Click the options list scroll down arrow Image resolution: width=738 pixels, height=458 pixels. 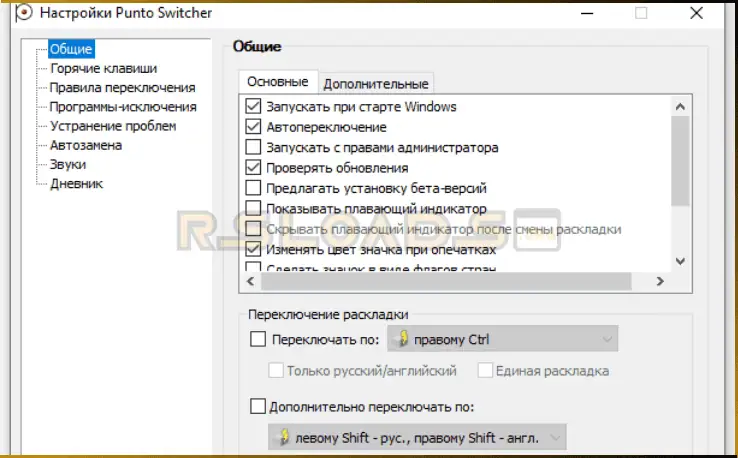(x=680, y=261)
